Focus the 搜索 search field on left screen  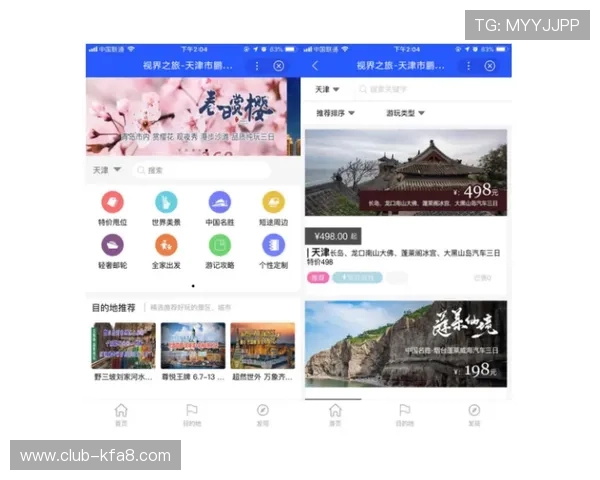tap(201, 170)
